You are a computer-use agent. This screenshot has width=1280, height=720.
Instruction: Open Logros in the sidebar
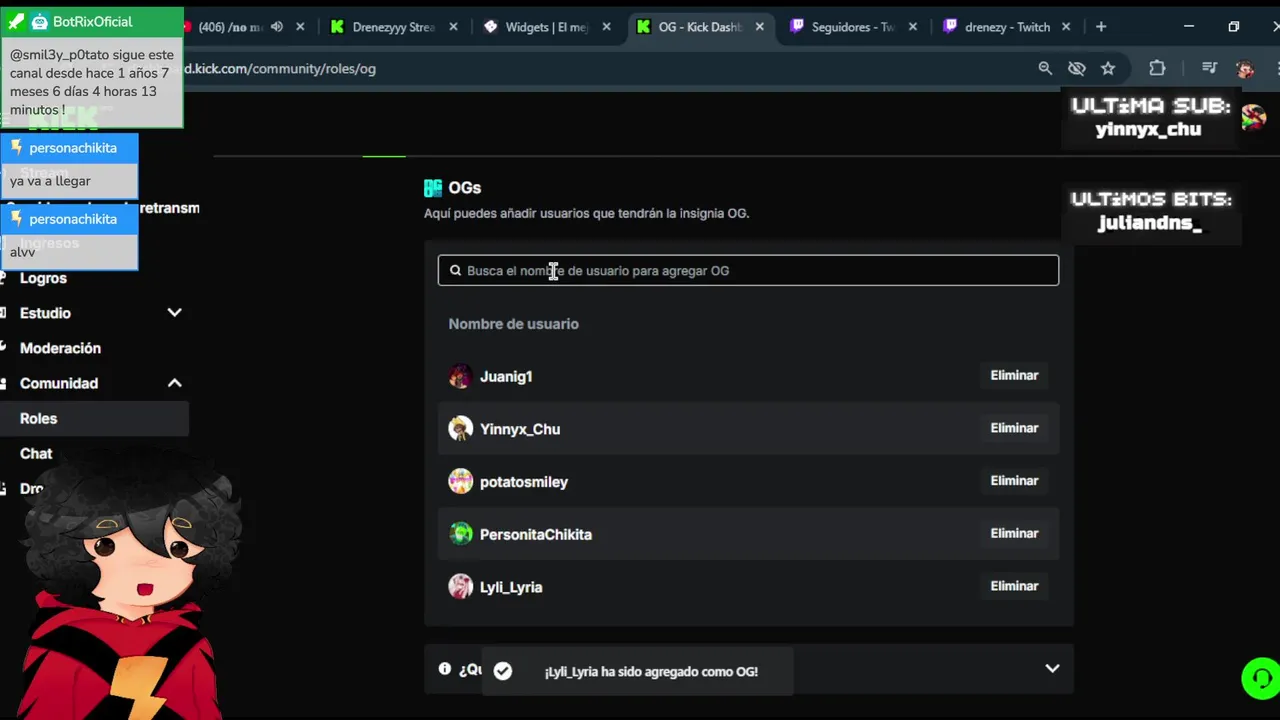(43, 278)
